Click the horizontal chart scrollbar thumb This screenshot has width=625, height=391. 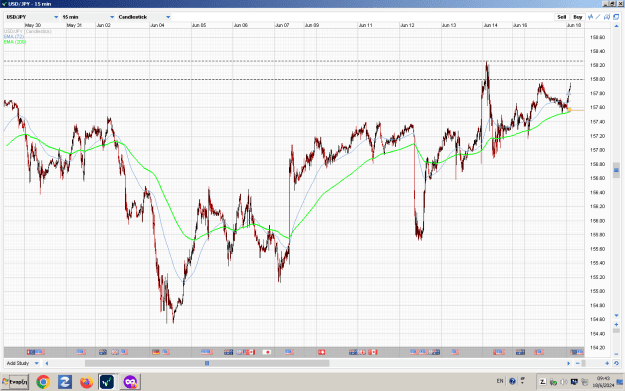coord(207,363)
